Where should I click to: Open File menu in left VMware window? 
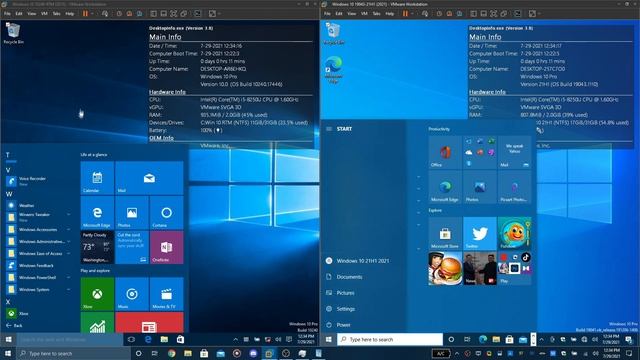(x=7, y=13)
